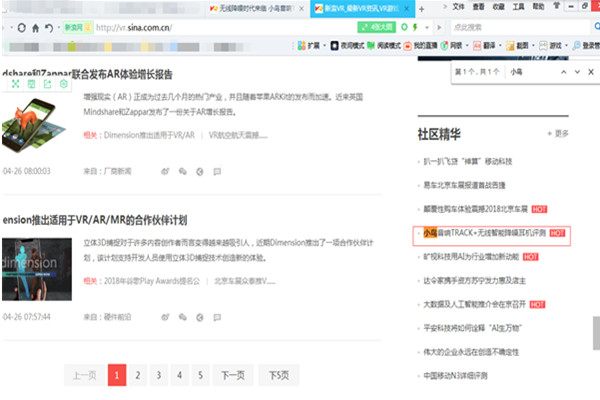Click the Weibo share icon on first article
This screenshot has height=400, width=600.
[166, 171]
